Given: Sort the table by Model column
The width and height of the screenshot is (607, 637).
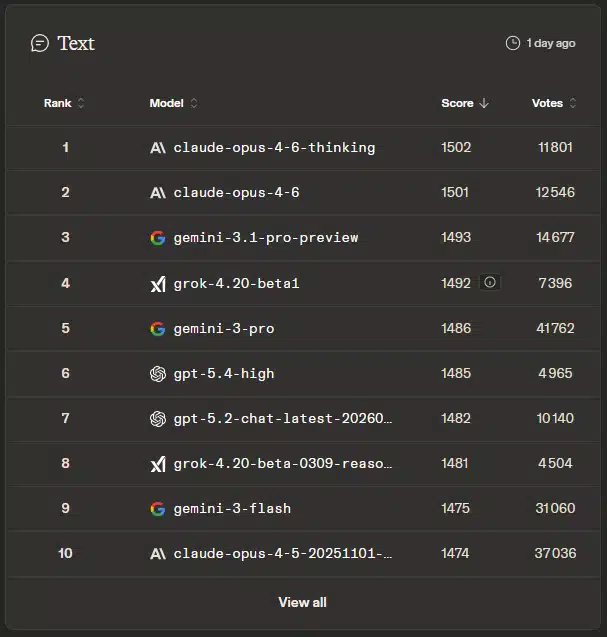Looking at the screenshot, I should click(x=174, y=103).
